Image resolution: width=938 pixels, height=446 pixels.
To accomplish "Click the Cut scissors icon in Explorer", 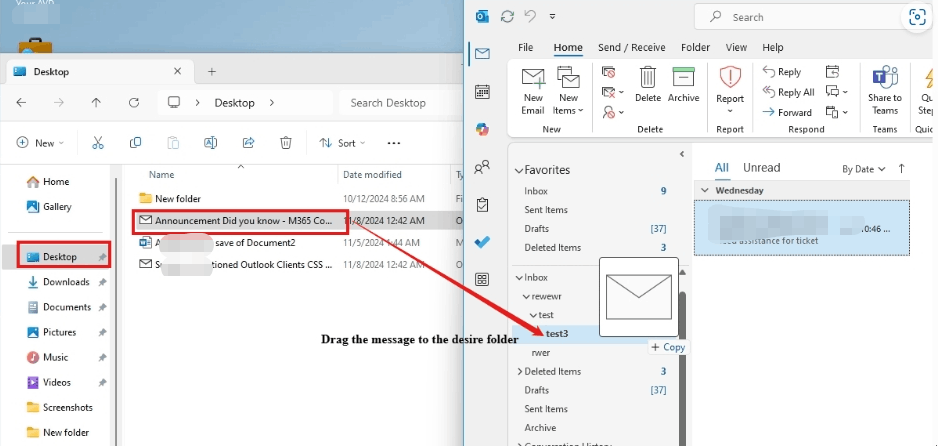I will point(98,143).
